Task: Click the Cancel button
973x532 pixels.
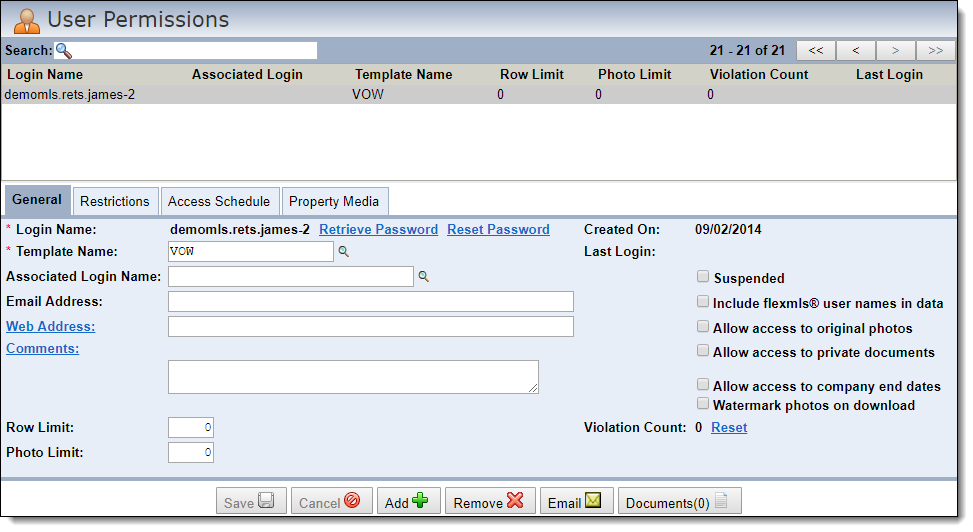Action: click(331, 501)
